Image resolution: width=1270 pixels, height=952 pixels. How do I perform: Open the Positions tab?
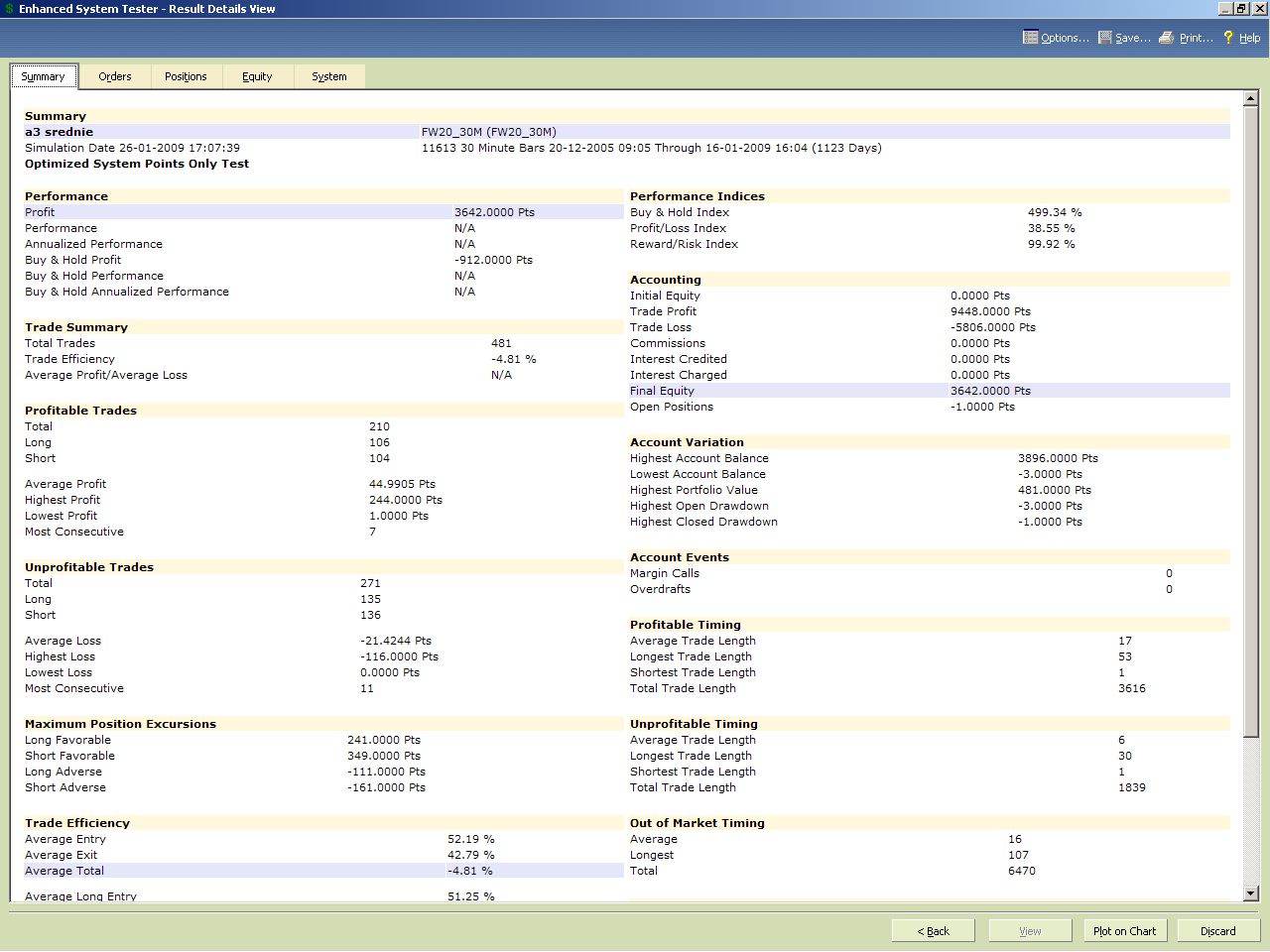point(186,76)
